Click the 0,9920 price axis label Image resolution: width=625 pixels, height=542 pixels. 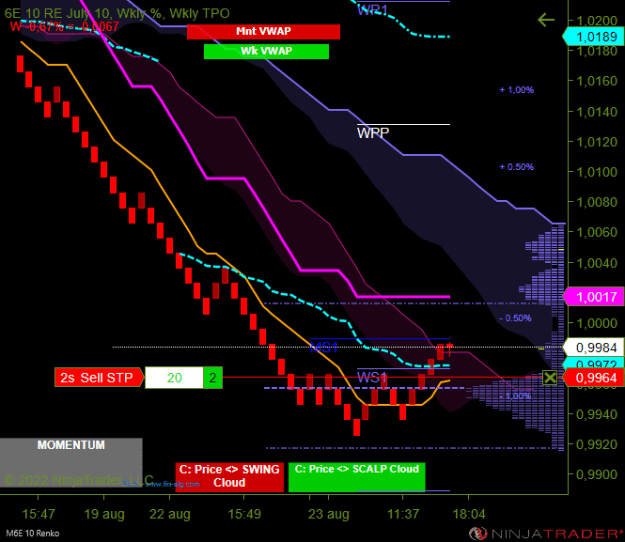tap(597, 444)
